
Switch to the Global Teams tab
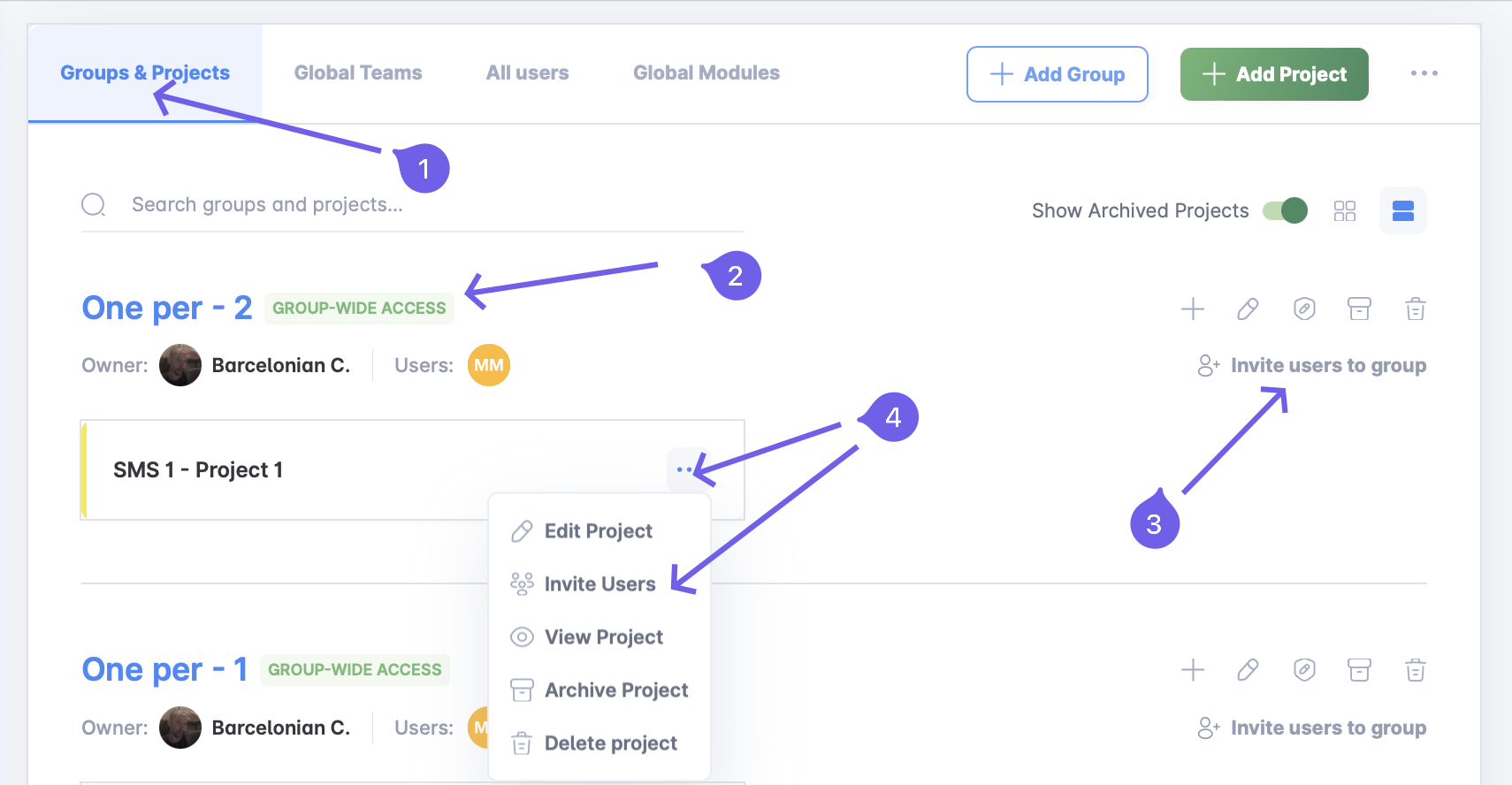click(358, 73)
